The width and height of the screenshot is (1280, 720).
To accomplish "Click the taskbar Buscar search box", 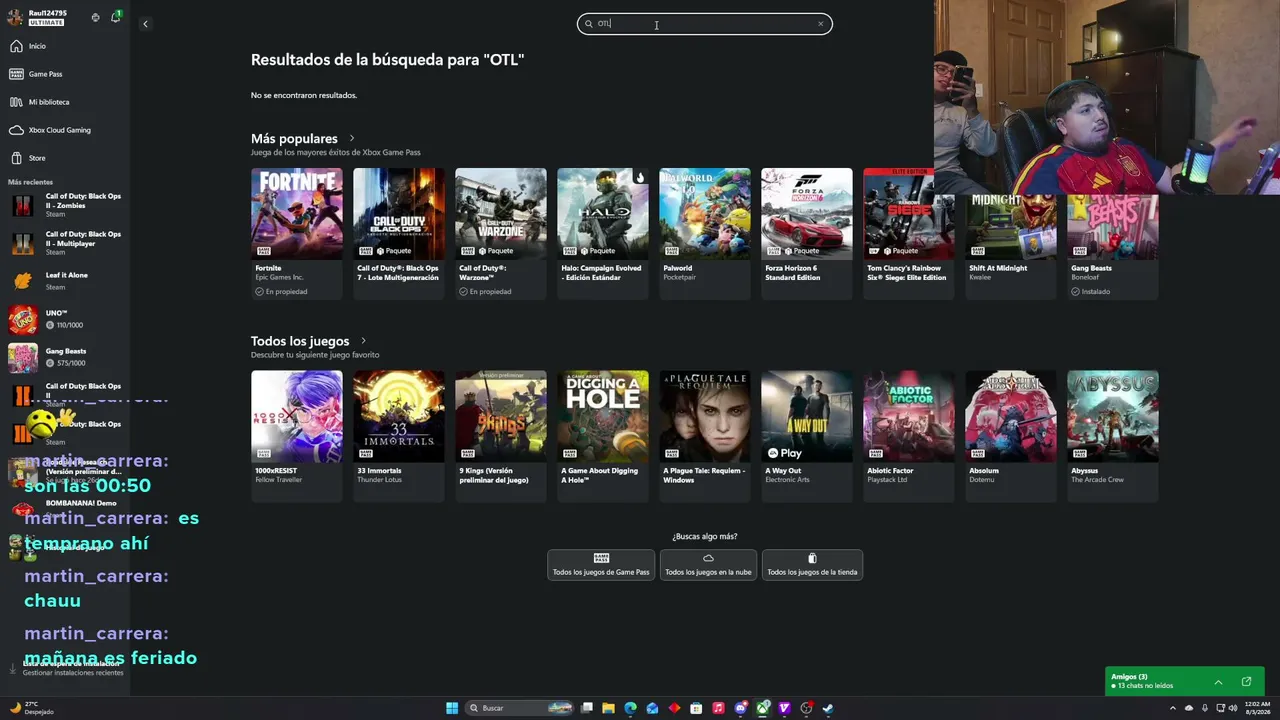I will pyautogui.click(x=520, y=708).
